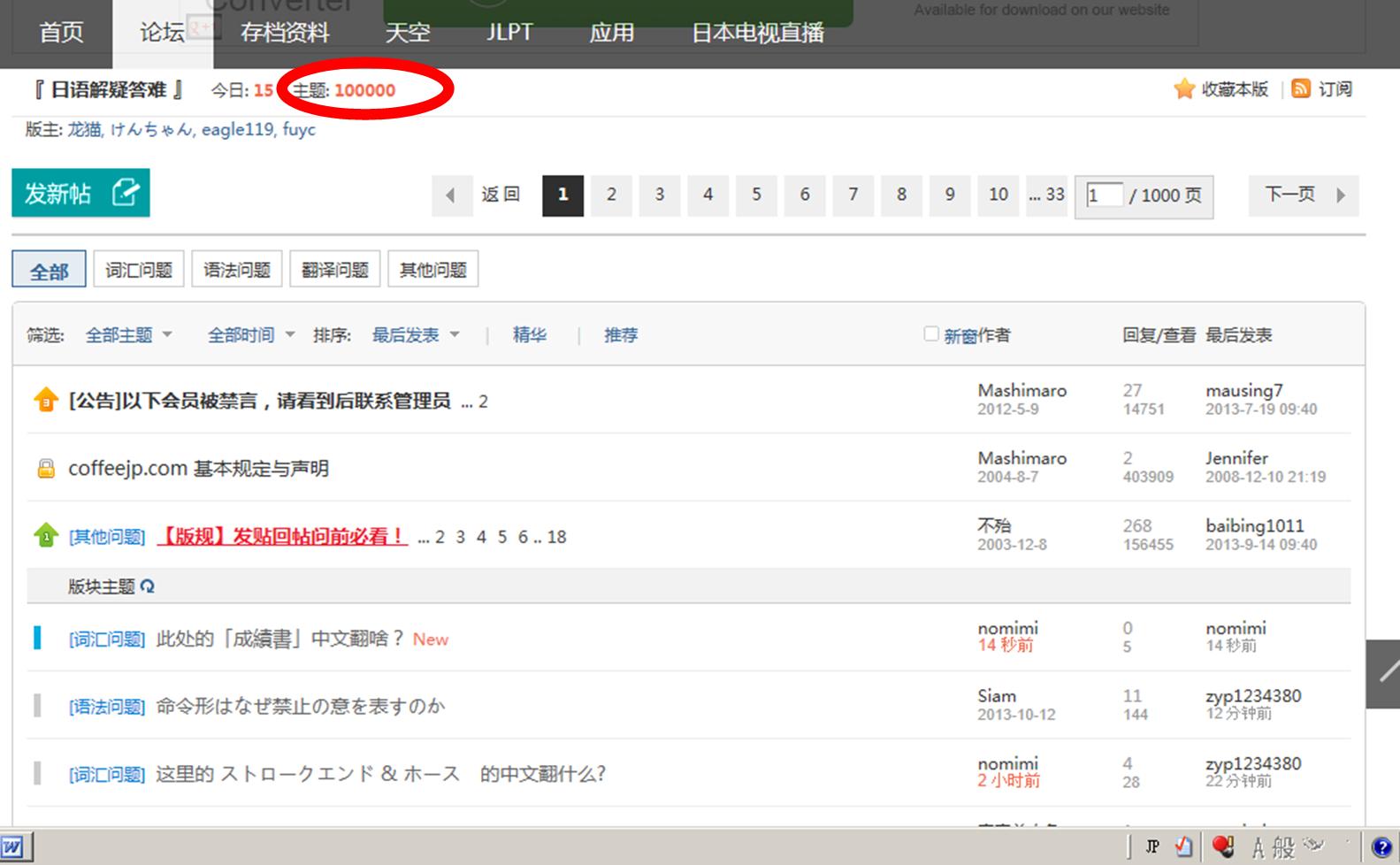Click the IME pad icon beside JP in the tray
The image size is (1400, 865).
(x=1184, y=847)
